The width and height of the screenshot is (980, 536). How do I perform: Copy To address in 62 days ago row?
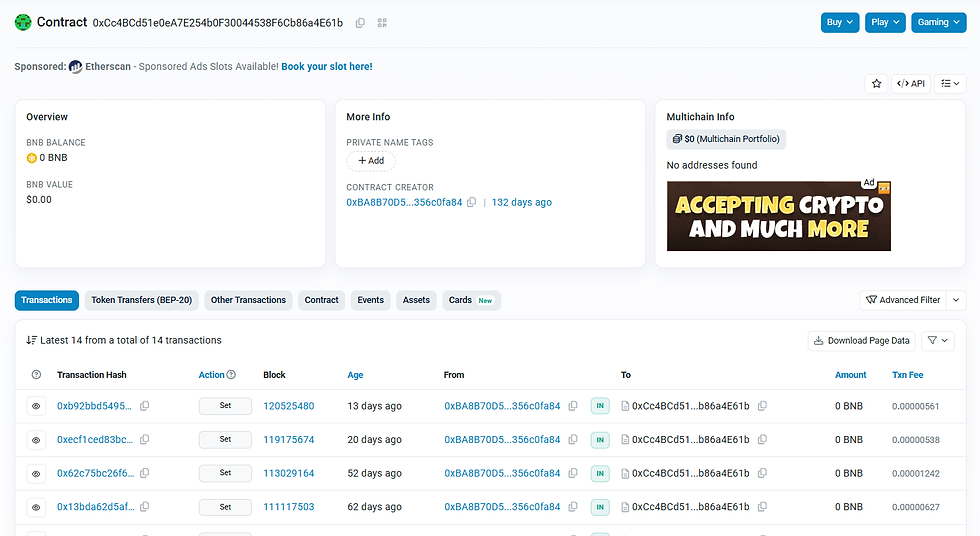pyautogui.click(x=762, y=507)
